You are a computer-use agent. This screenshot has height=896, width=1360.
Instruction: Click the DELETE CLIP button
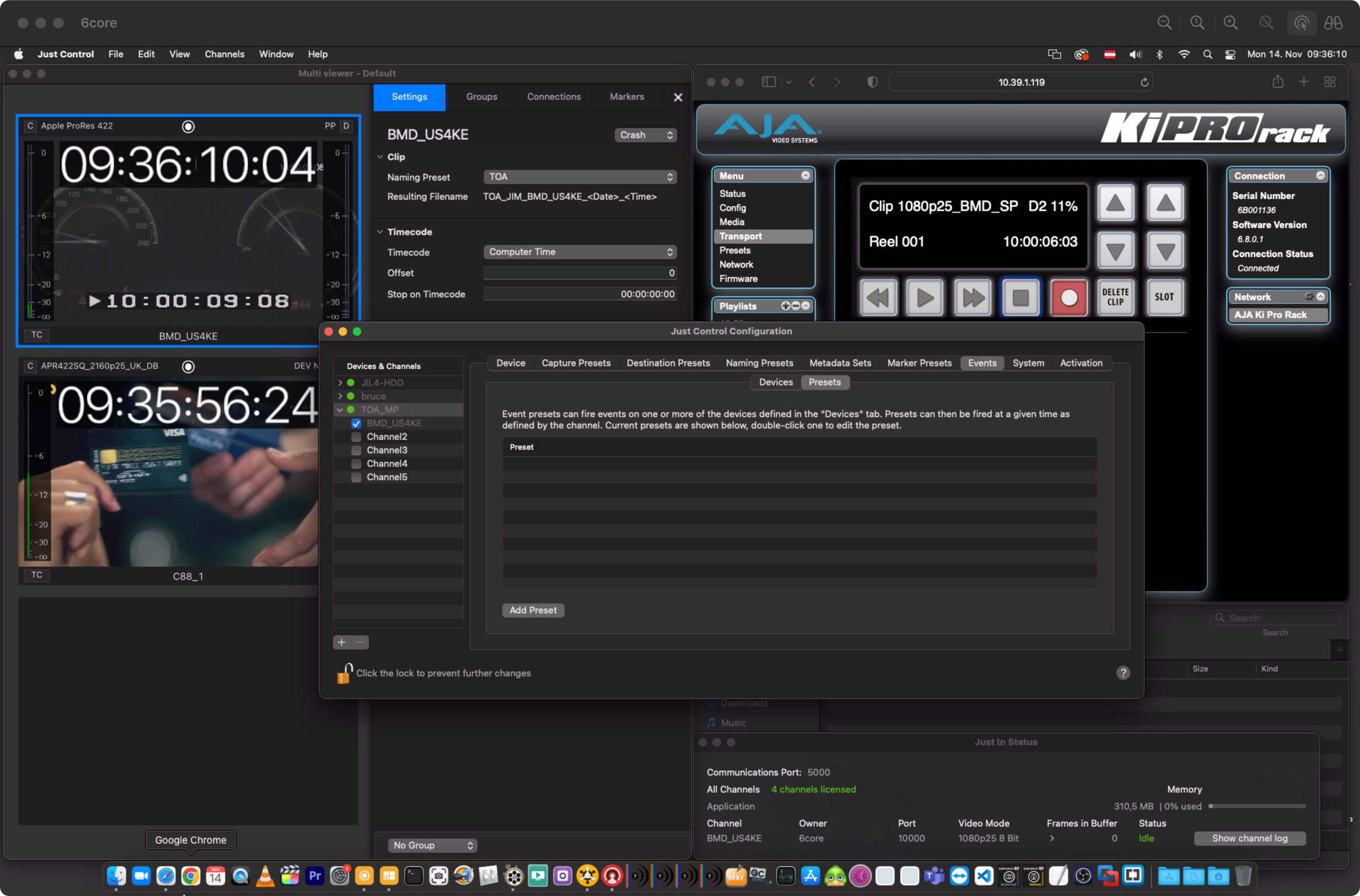point(1116,297)
